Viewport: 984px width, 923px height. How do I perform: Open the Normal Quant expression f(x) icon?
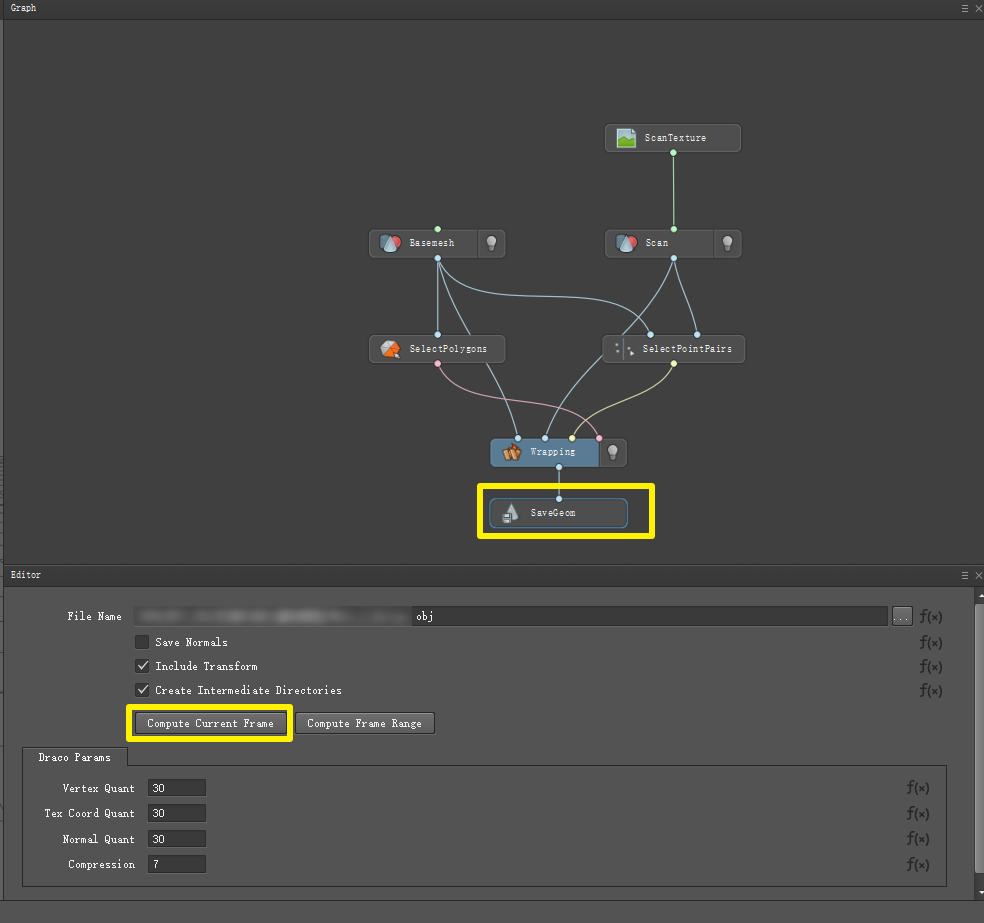point(917,839)
